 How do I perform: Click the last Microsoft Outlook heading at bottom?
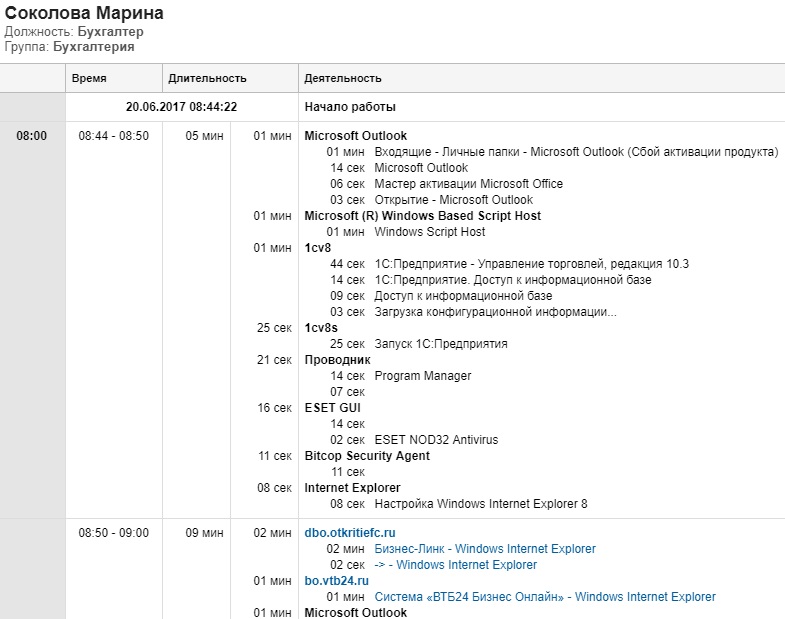[355, 613]
